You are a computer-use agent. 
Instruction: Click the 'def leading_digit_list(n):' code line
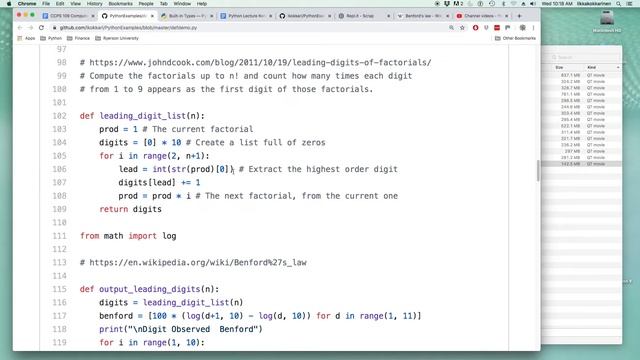(142, 116)
